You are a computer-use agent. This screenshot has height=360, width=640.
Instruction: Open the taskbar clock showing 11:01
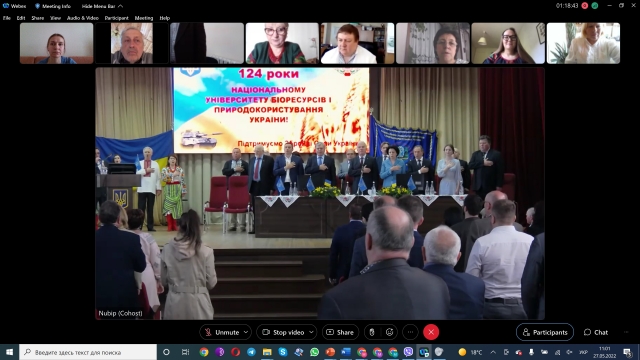604,352
